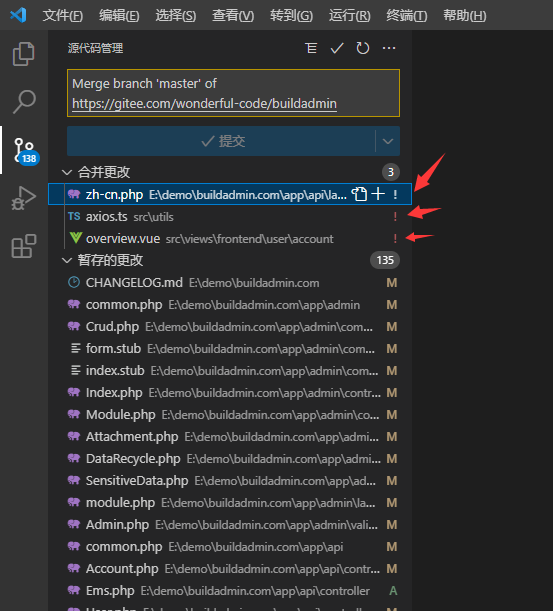Open the Run and Debug view
Screen dimensions: 553x611
[24, 198]
